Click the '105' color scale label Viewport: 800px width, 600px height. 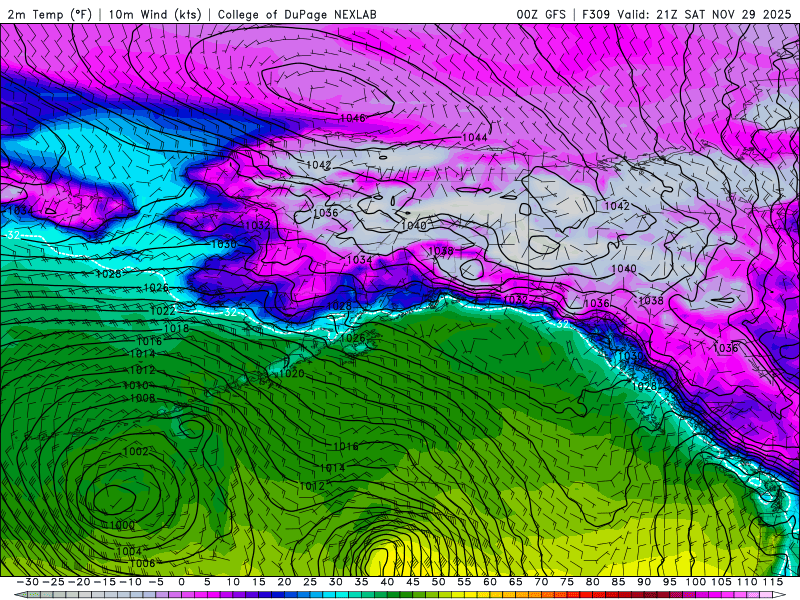click(721, 582)
